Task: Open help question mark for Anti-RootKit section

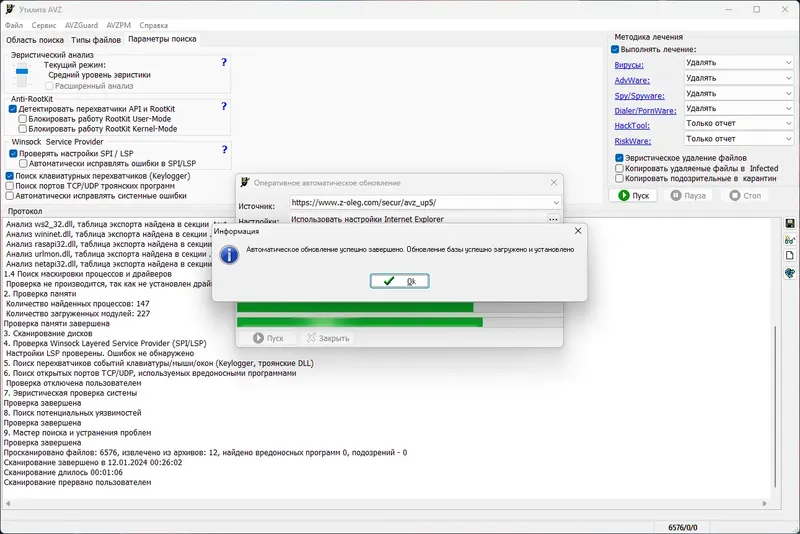Action: point(223,106)
